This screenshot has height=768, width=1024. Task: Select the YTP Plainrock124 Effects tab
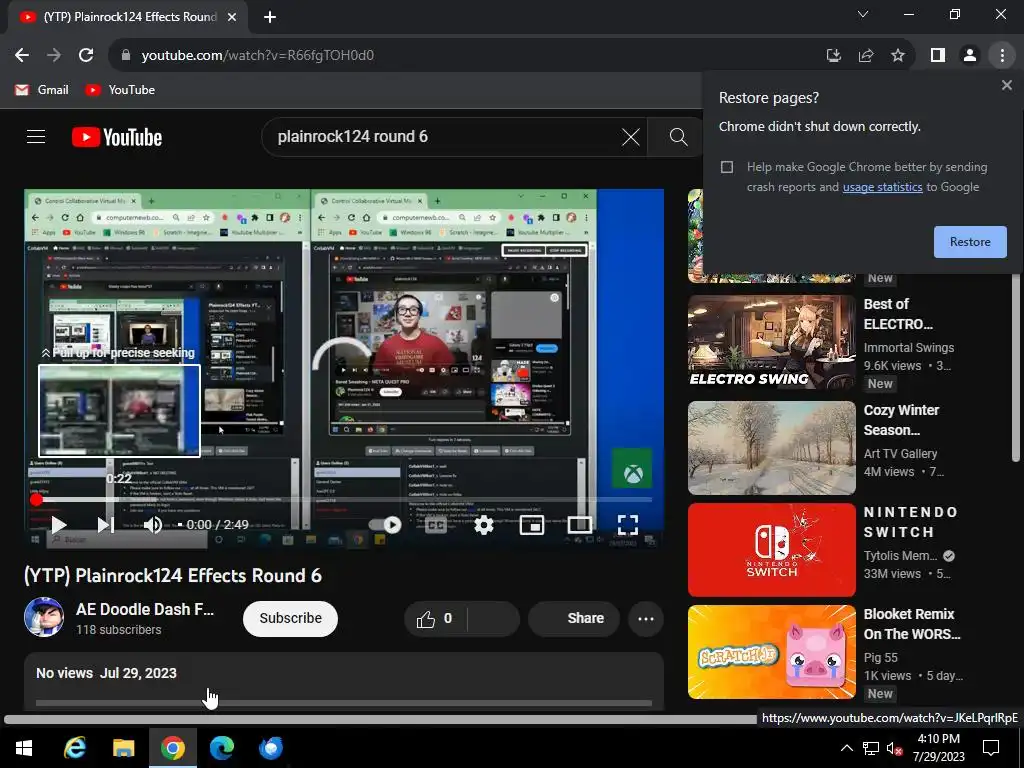coord(127,17)
